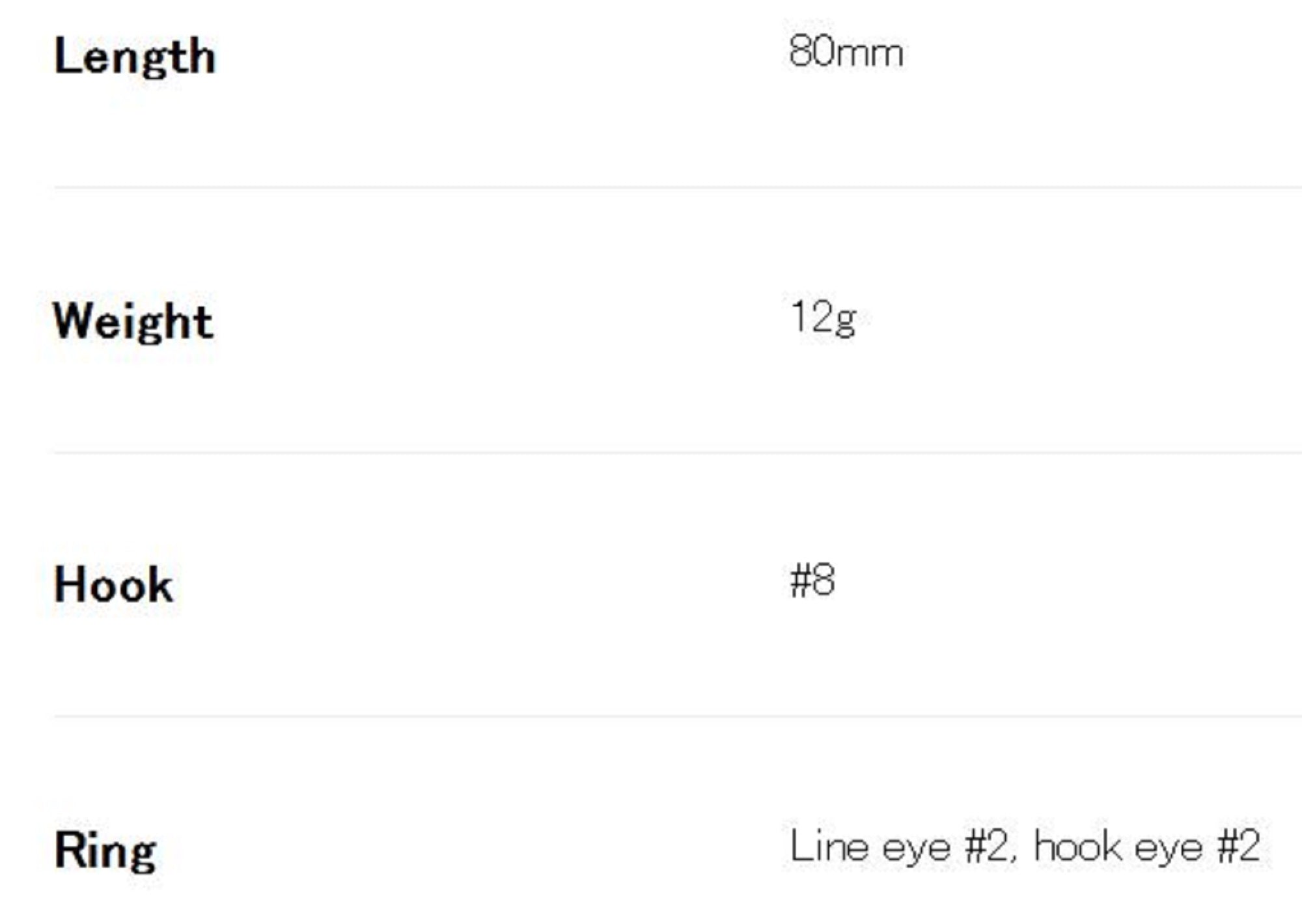1302x924 pixels.
Task: Click the Length label
Action: tap(135, 57)
